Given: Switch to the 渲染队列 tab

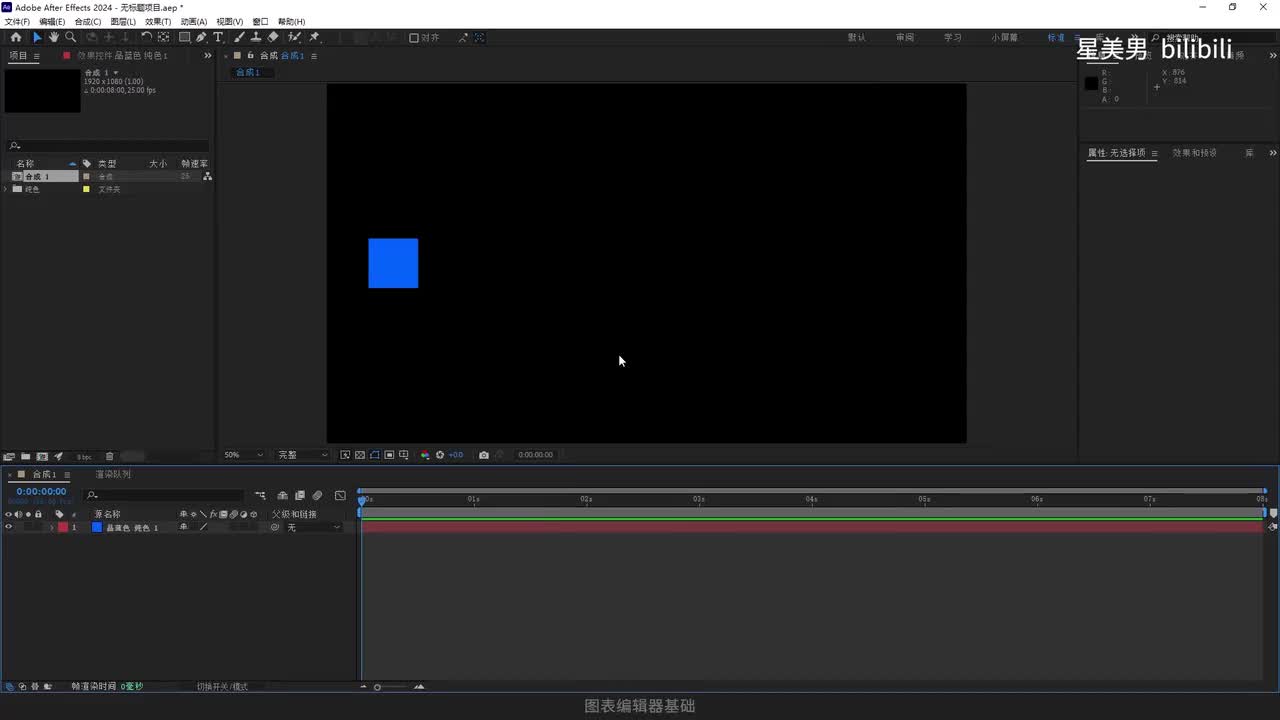Looking at the screenshot, I should click(113, 474).
